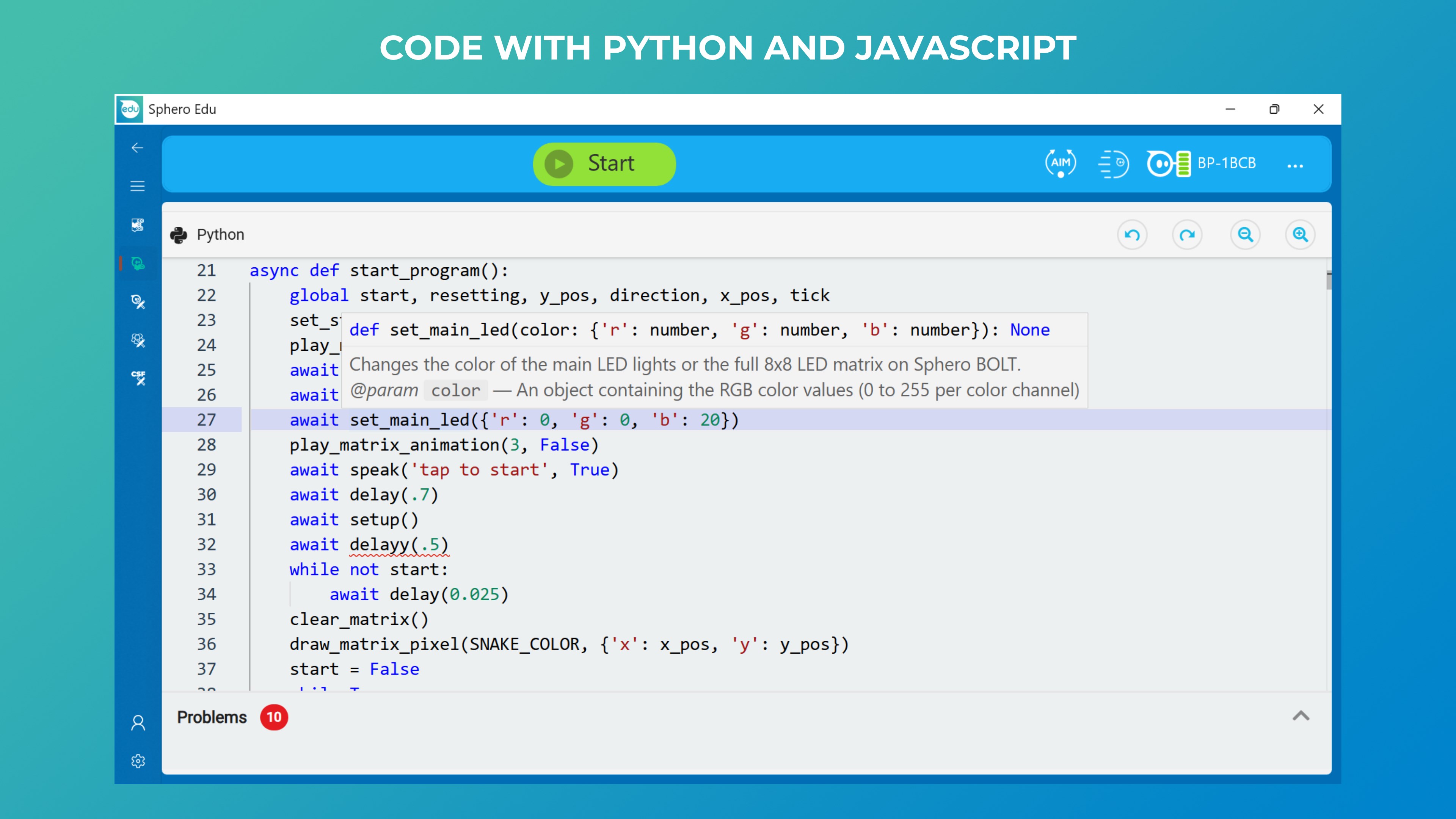Select the block programs icon in sidebar
Viewport: 1456px width, 819px height.
tap(138, 225)
